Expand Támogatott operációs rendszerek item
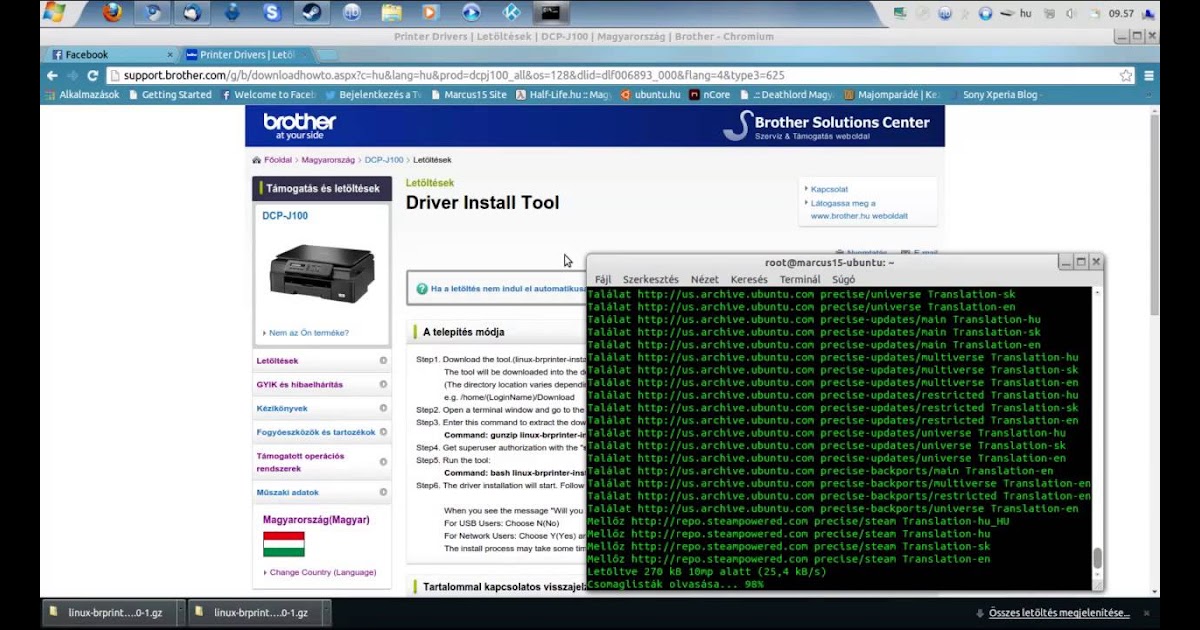This screenshot has height=630, width=1200. coord(321,462)
